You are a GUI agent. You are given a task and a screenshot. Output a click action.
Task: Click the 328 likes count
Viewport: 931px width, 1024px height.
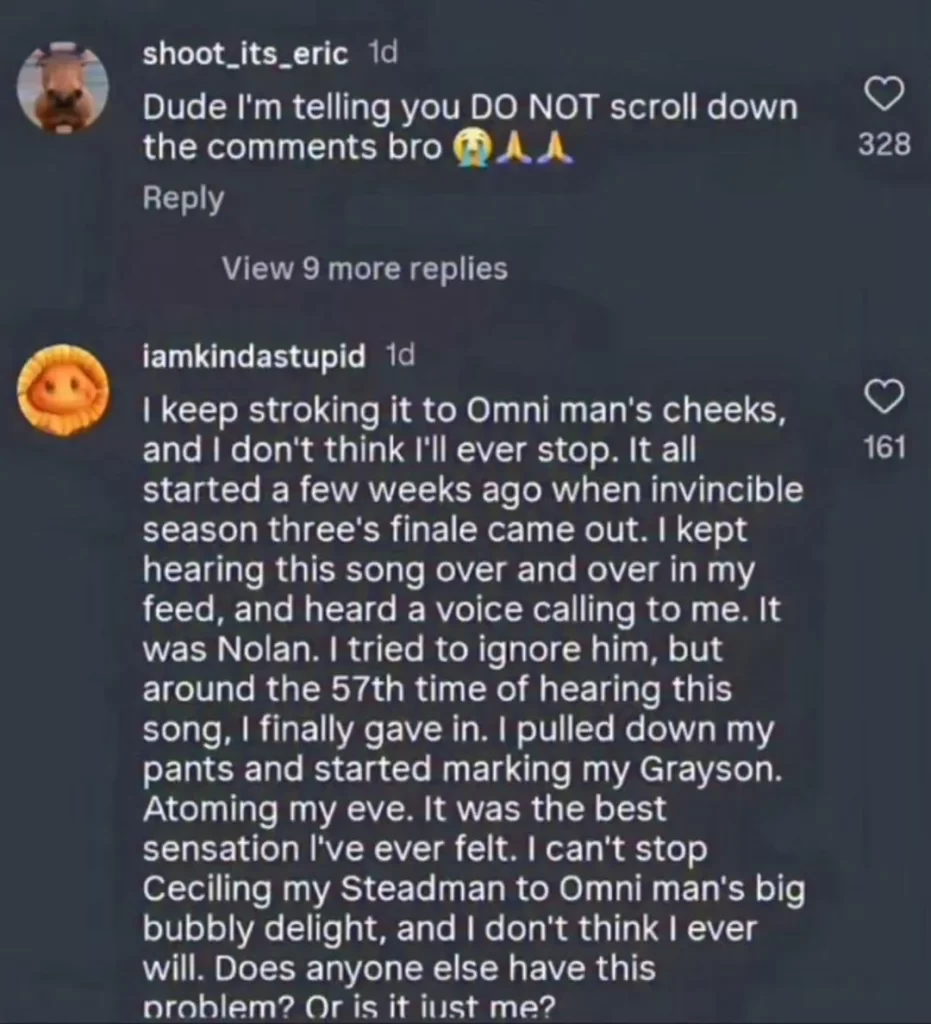pos(884,145)
